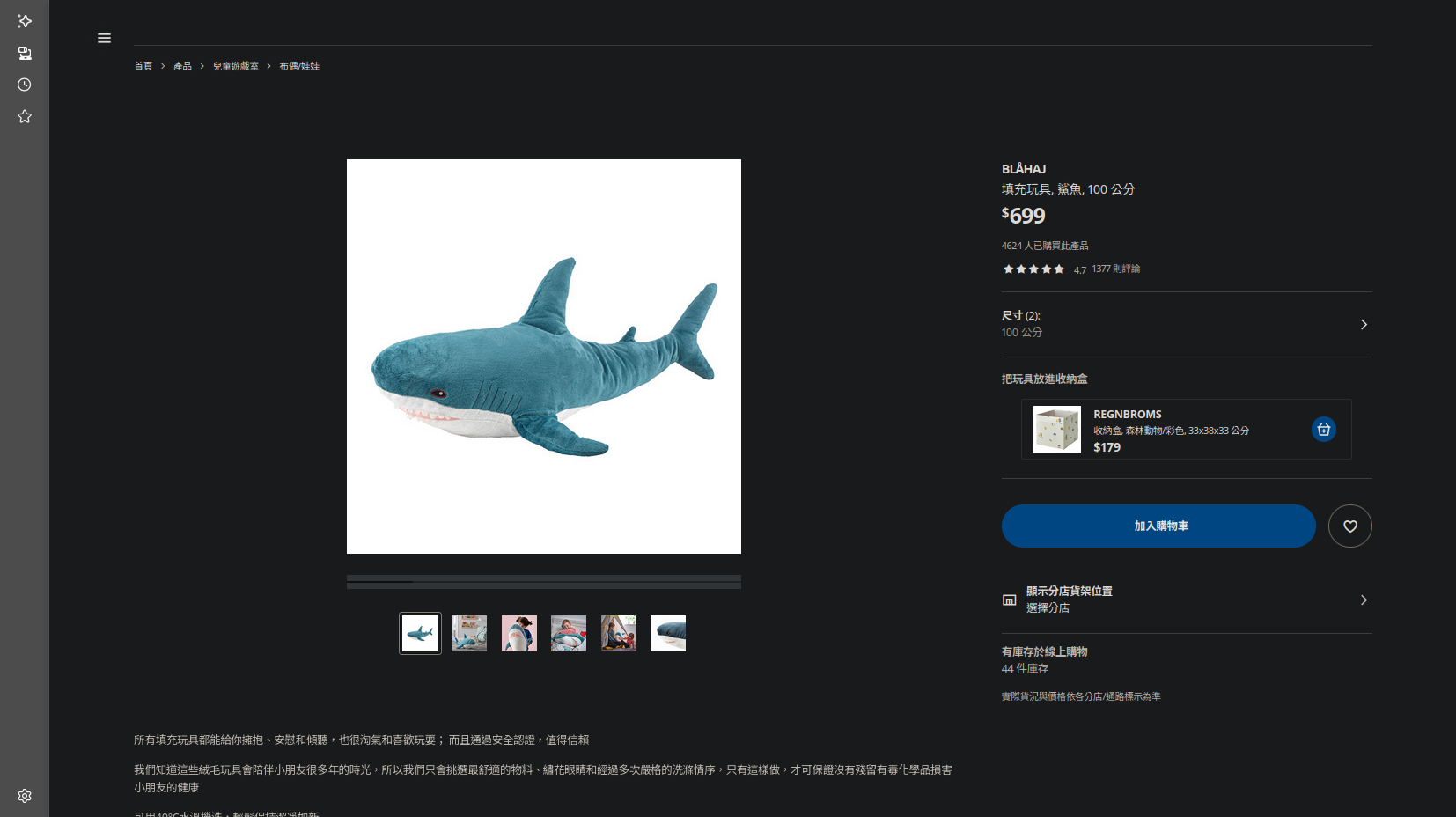The image size is (1456, 817).
Task: Open history clock icon in the sidebar
Action: (25, 85)
